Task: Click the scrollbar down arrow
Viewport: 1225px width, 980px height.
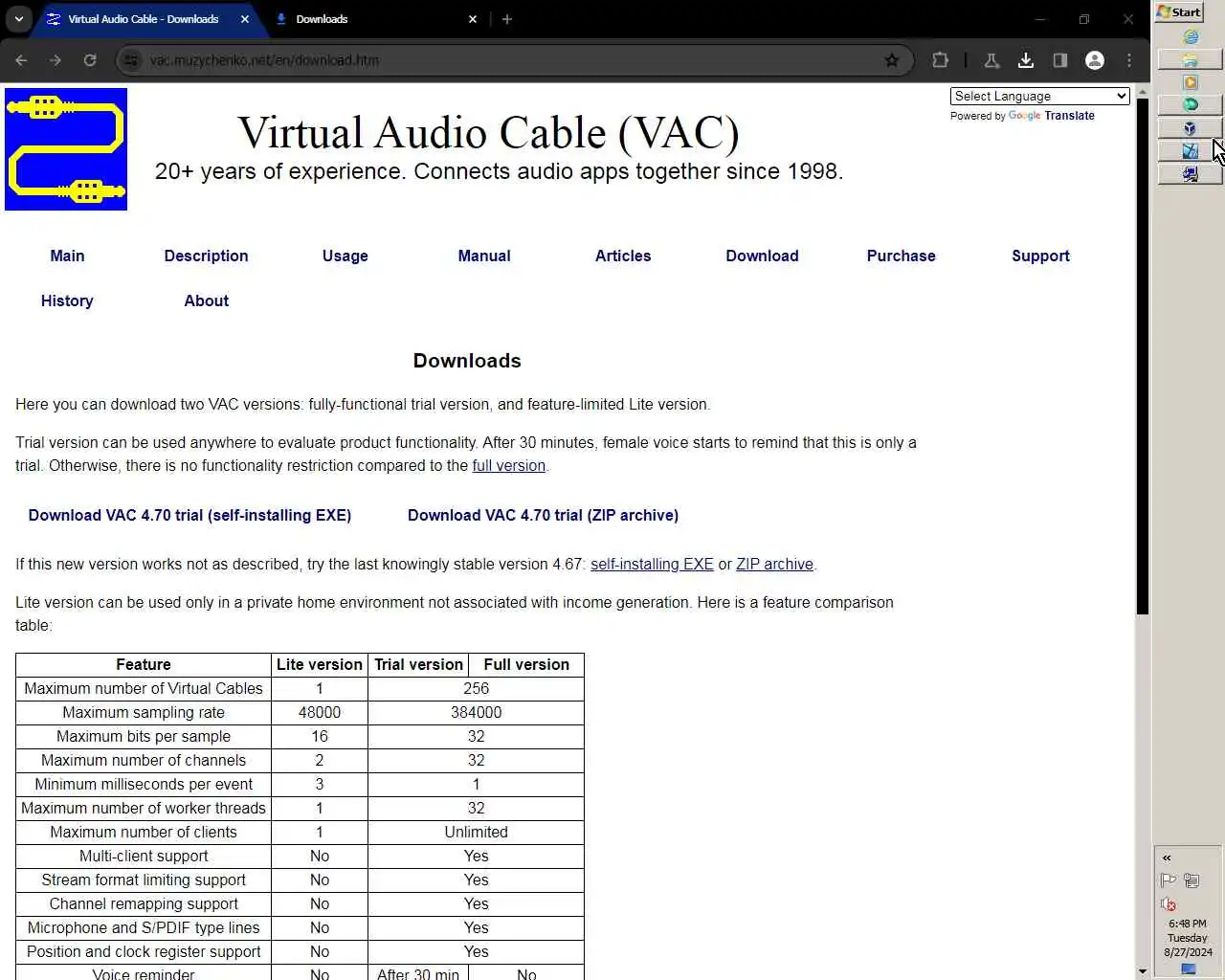Action: [x=1142, y=972]
